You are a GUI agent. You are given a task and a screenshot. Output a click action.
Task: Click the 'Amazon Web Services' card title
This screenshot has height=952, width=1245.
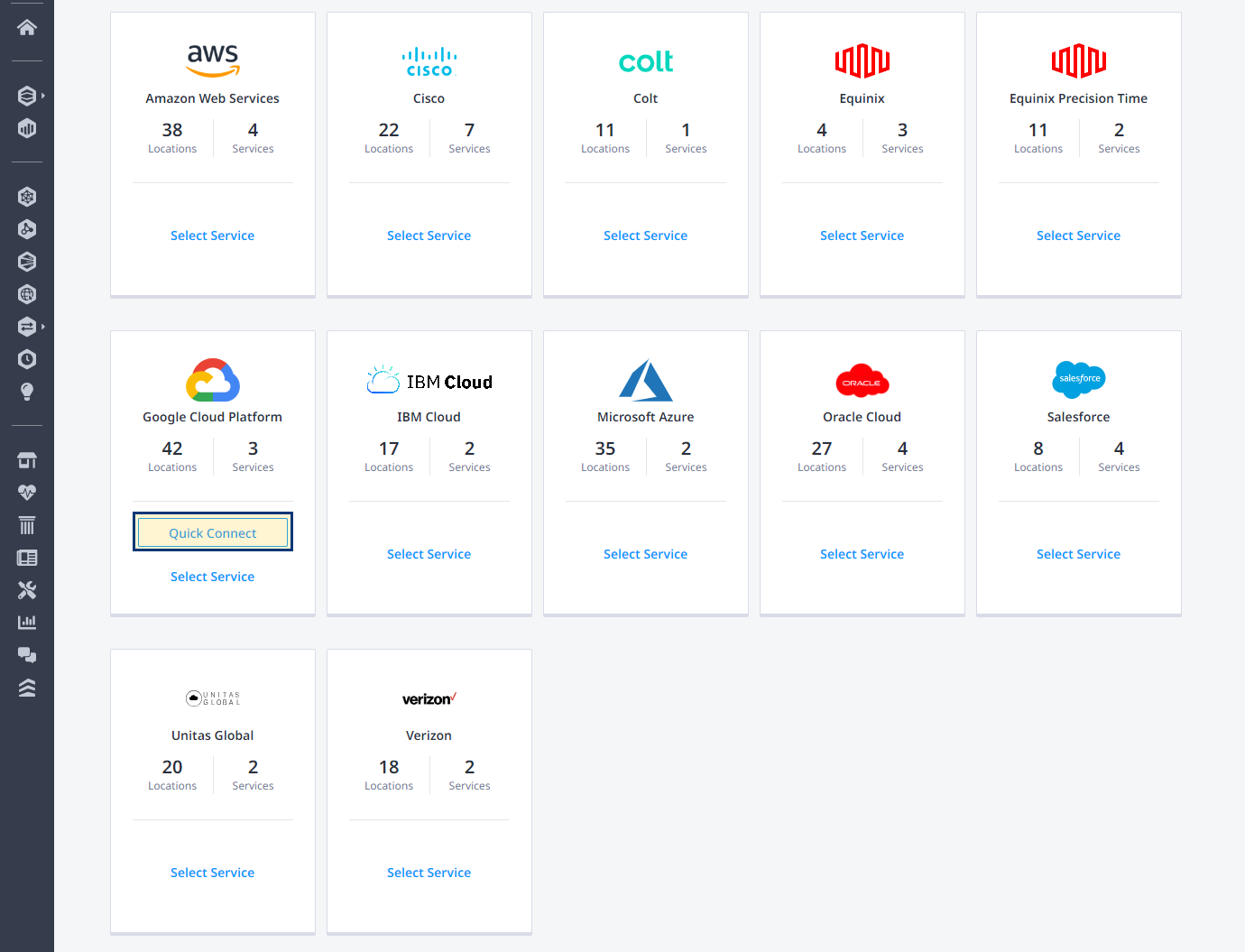[x=213, y=98]
